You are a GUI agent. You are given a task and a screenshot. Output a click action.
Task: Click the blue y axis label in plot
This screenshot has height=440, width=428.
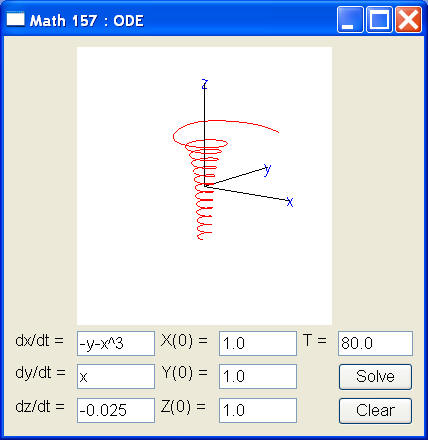[267, 170]
